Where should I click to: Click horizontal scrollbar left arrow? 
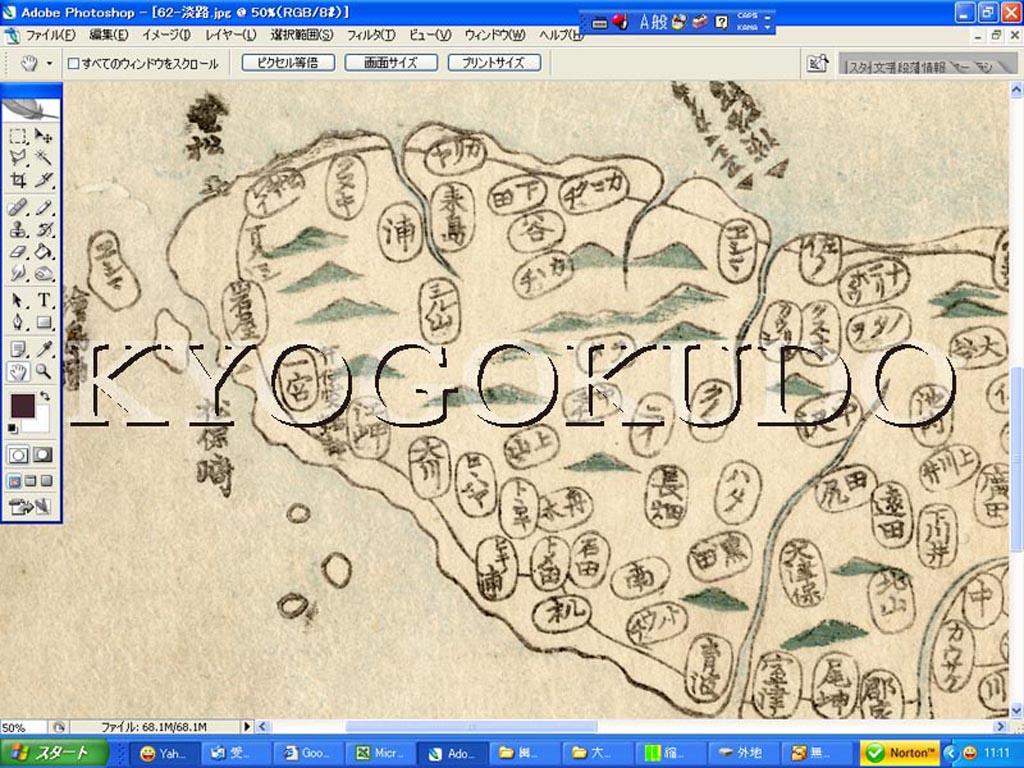[262, 726]
